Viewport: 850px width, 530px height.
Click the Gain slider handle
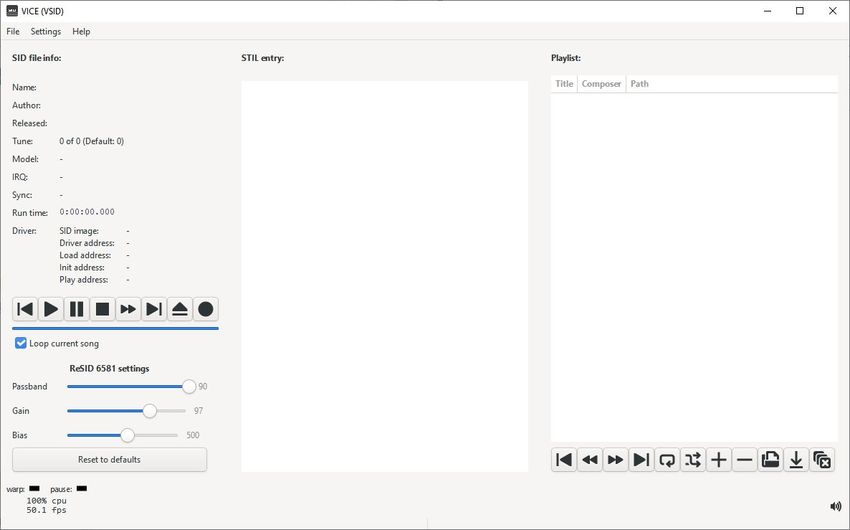tap(150, 411)
